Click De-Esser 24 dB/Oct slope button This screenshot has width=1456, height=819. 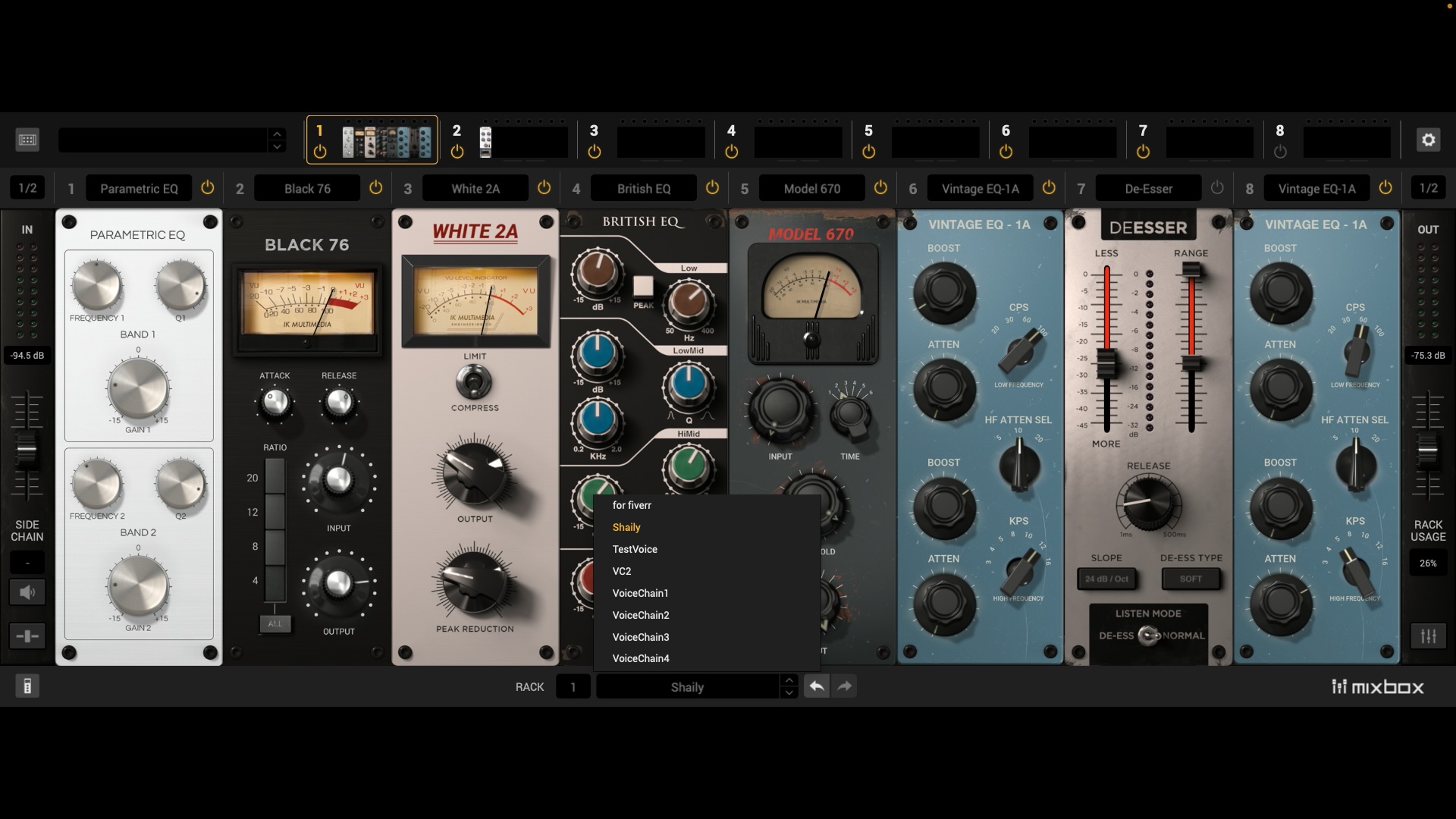pyautogui.click(x=1106, y=579)
